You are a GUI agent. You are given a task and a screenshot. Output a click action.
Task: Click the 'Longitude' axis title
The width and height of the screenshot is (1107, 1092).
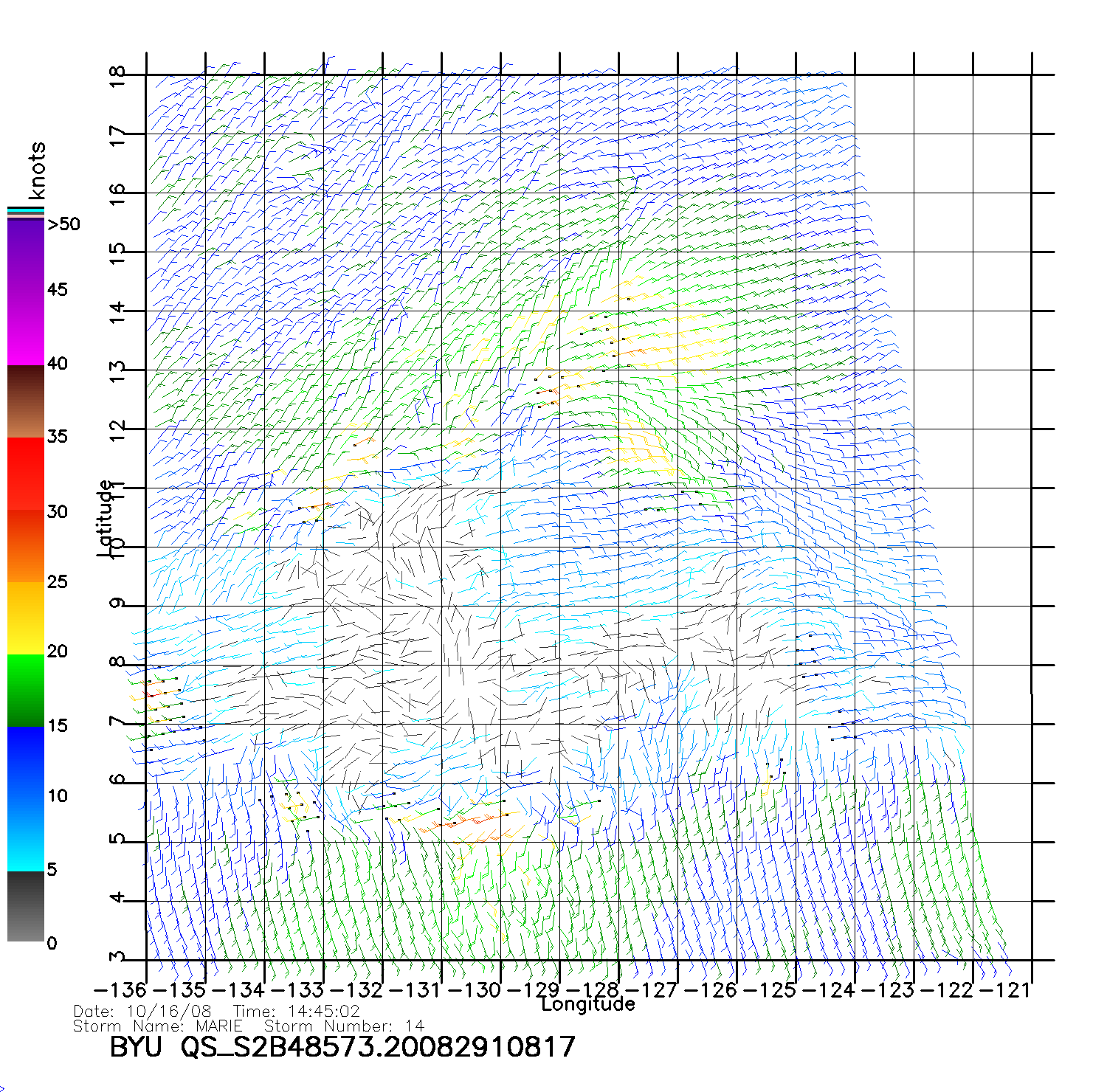pyautogui.click(x=587, y=1004)
